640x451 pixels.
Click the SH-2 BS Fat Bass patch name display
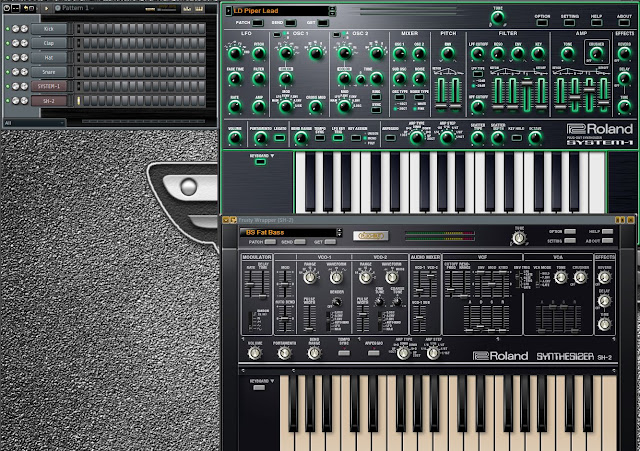point(288,232)
